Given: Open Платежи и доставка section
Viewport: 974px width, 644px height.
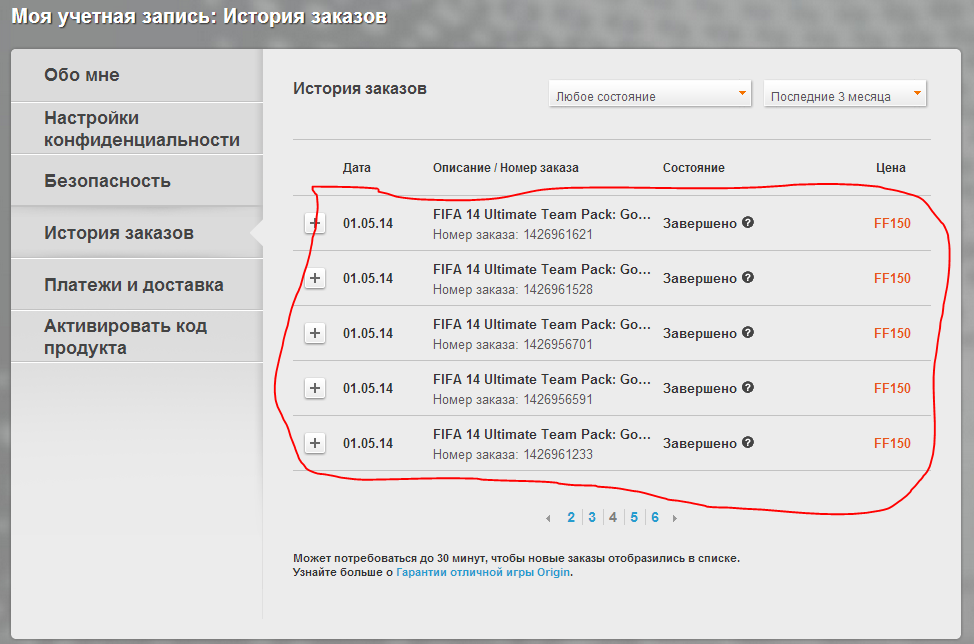Looking at the screenshot, I should tap(137, 285).
